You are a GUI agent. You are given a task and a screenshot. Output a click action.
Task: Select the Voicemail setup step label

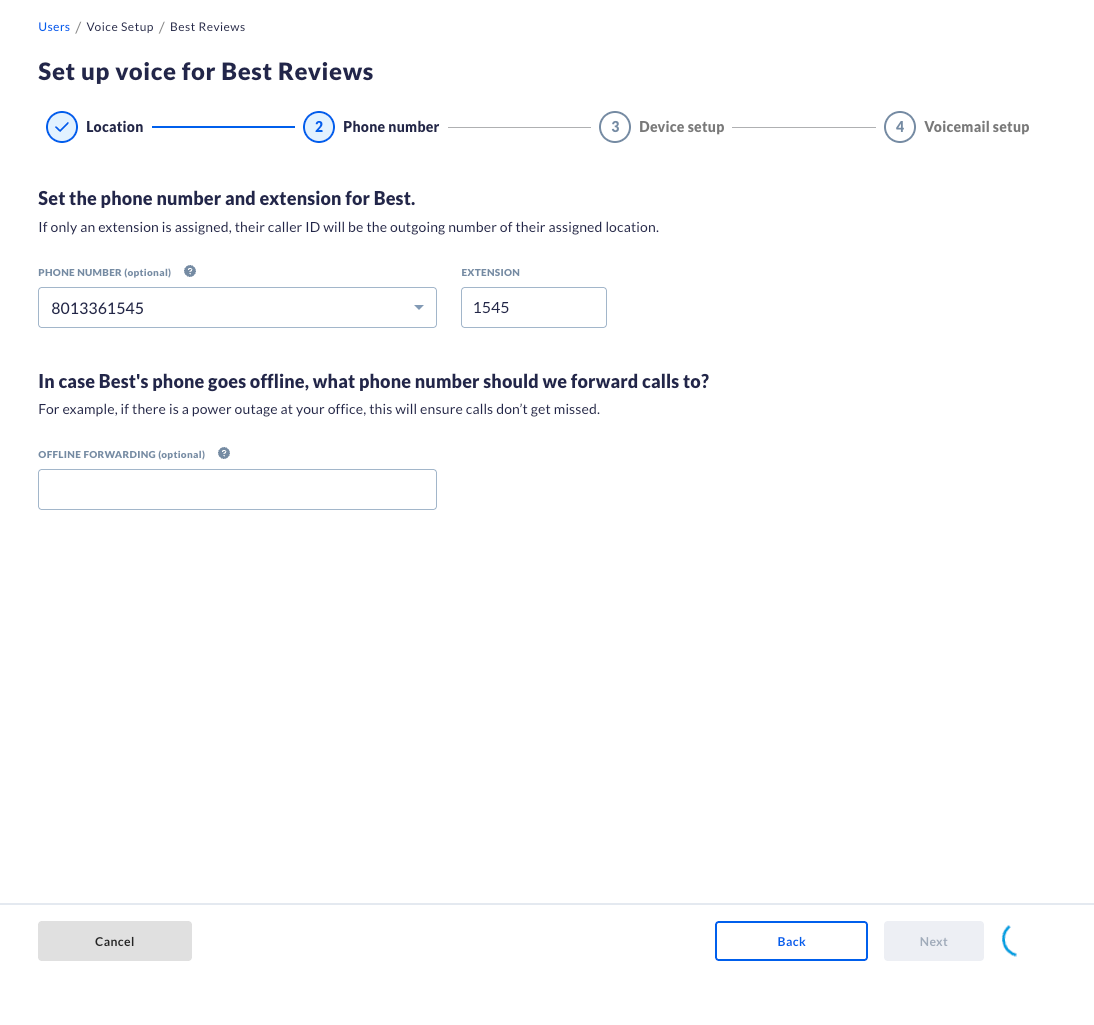[976, 127]
